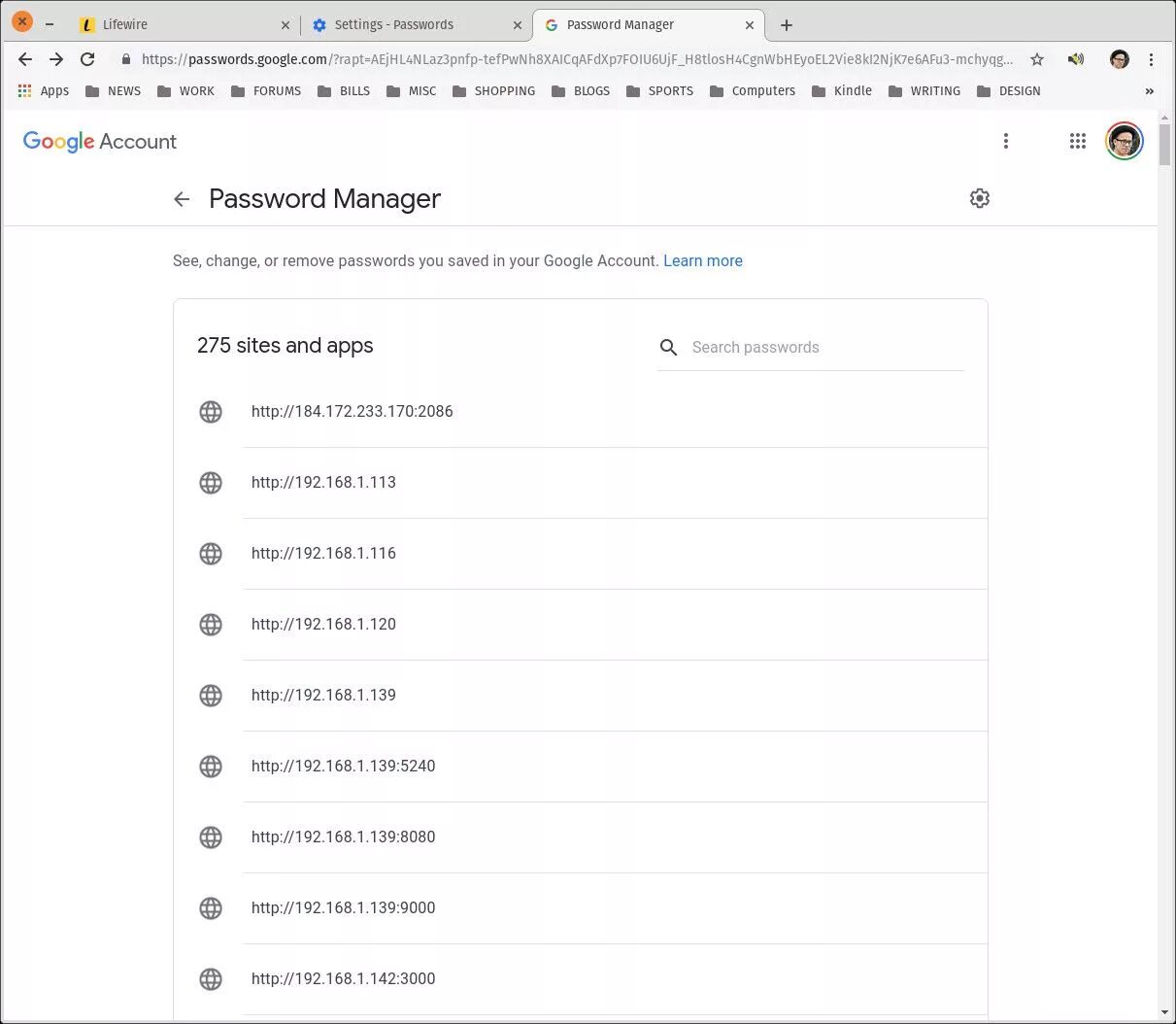This screenshot has height=1024, width=1176.
Task: Open the SHOPPING bookmarks folder
Action: [x=494, y=90]
